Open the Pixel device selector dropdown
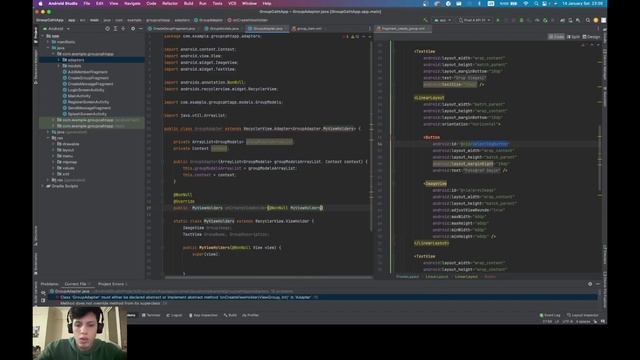 pyautogui.click(x=474, y=20)
